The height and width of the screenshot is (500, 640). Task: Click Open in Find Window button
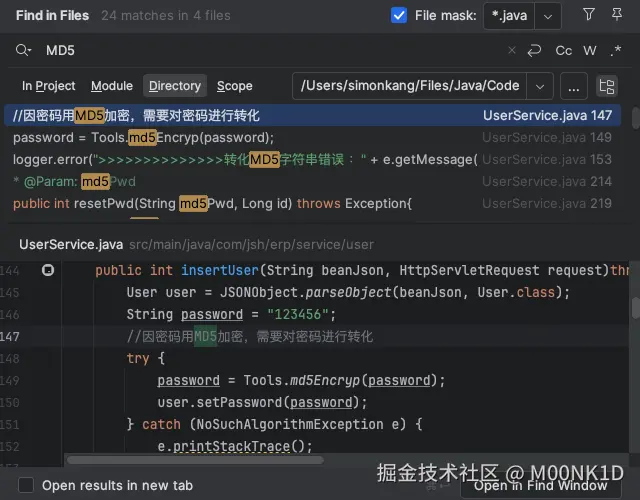pos(540,486)
